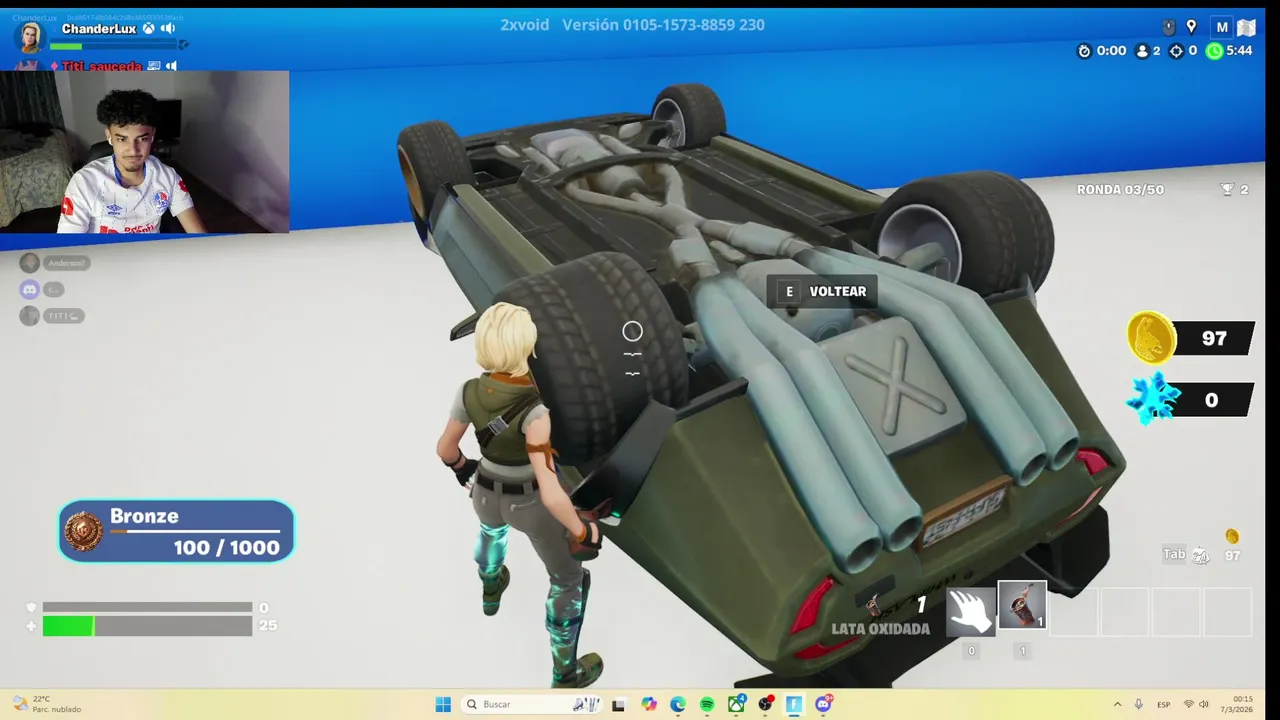1280x720 pixels.
Task: Click the players remaining icon
Action: click(x=1142, y=51)
